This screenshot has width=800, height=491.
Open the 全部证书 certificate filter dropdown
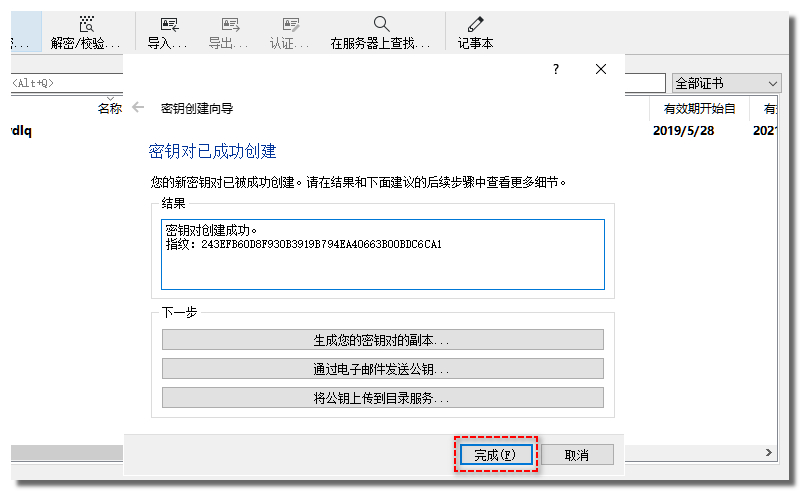point(727,83)
